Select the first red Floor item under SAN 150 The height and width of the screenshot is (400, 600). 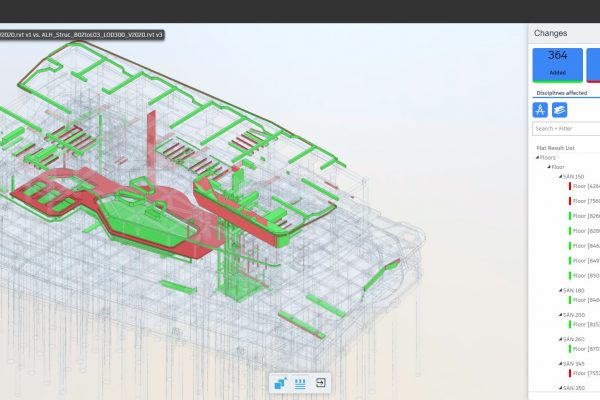pos(584,186)
